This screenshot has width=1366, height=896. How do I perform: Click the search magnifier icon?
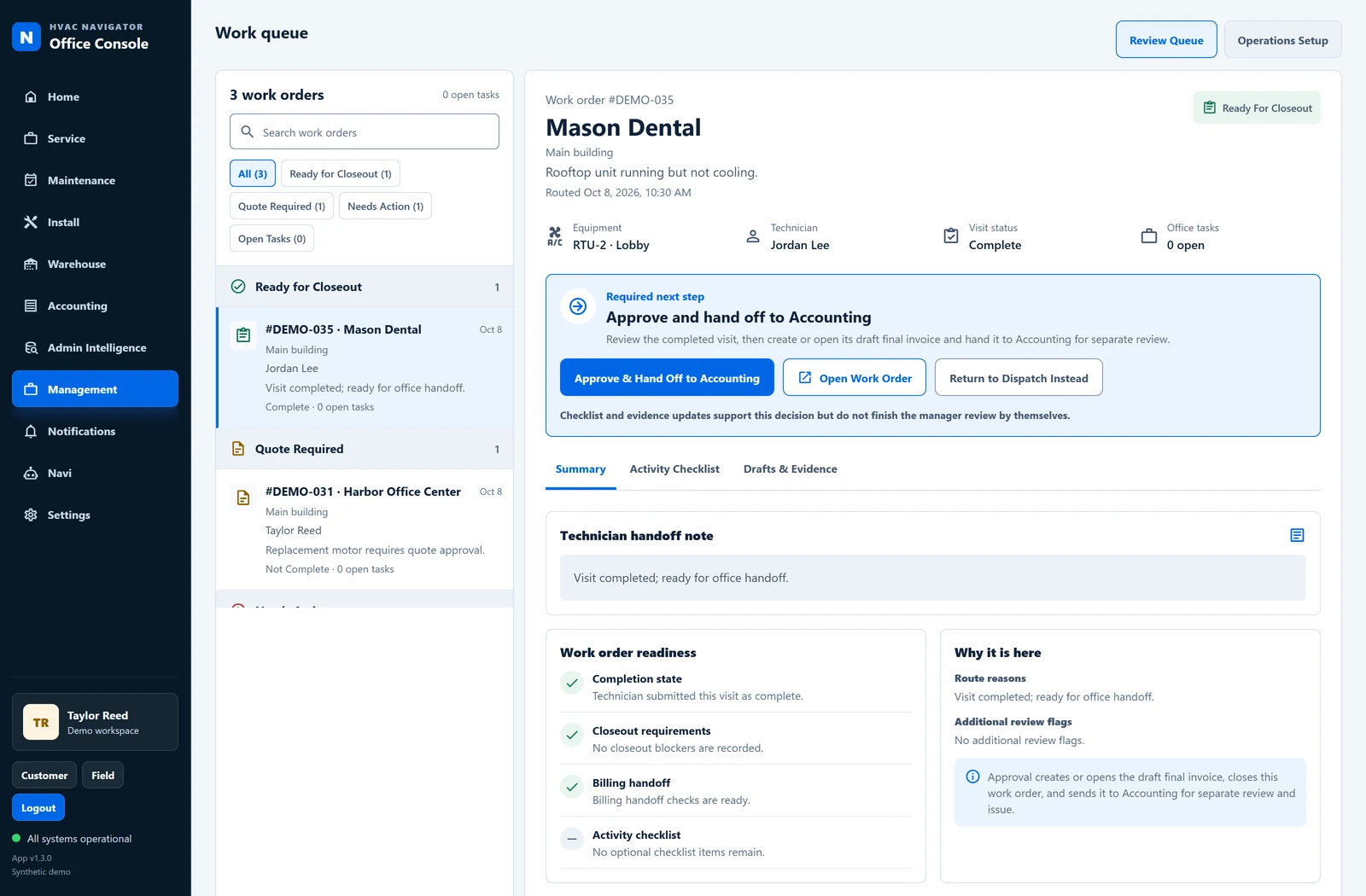click(248, 131)
